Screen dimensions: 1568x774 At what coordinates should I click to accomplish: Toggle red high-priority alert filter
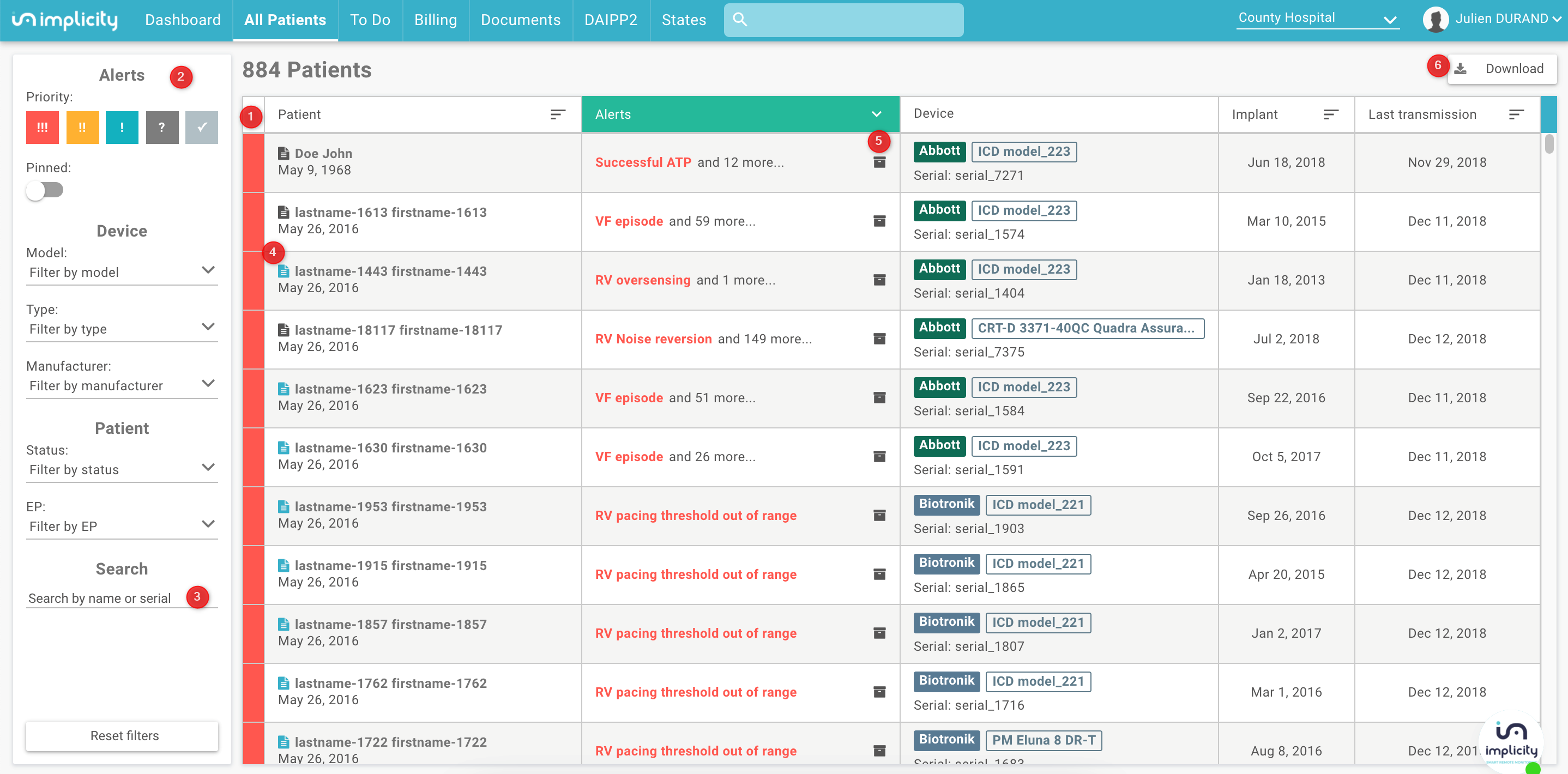point(43,127)
